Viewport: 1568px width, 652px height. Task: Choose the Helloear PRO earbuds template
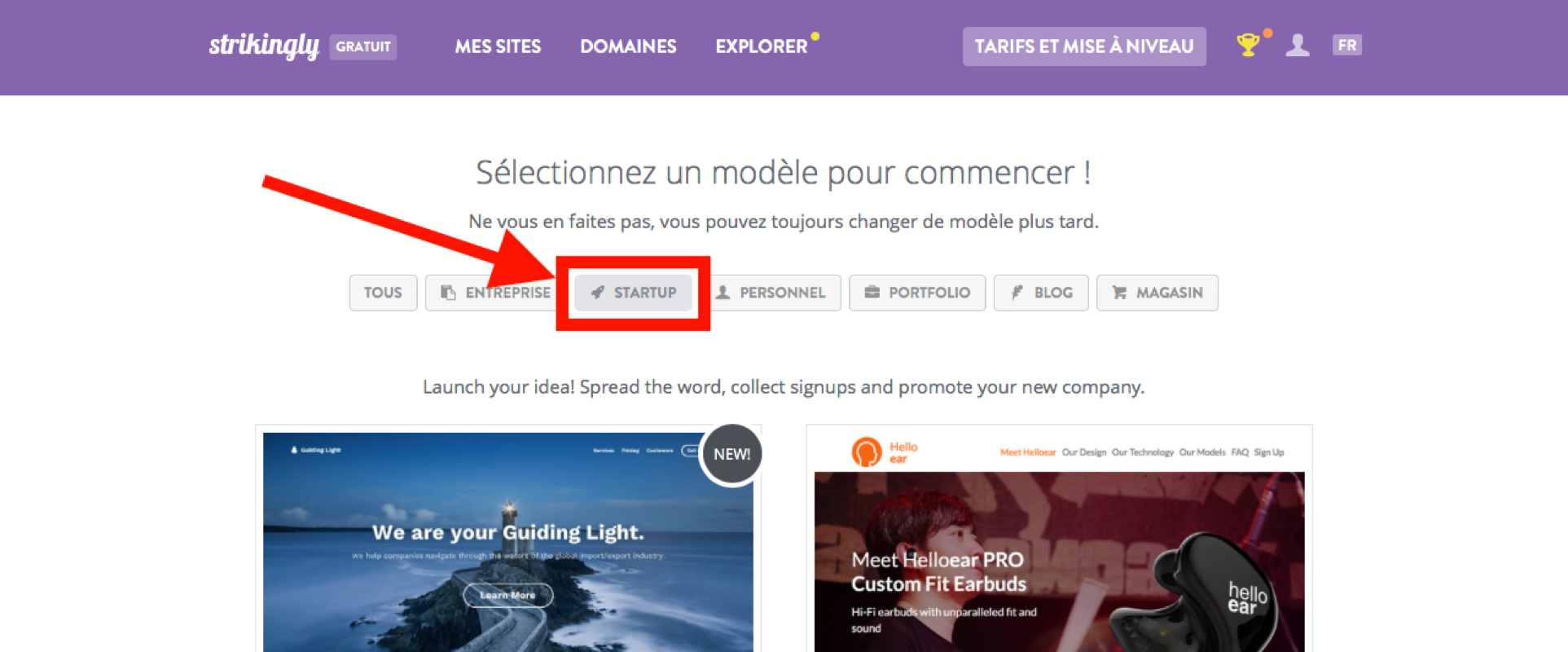tap(1059, 562)
